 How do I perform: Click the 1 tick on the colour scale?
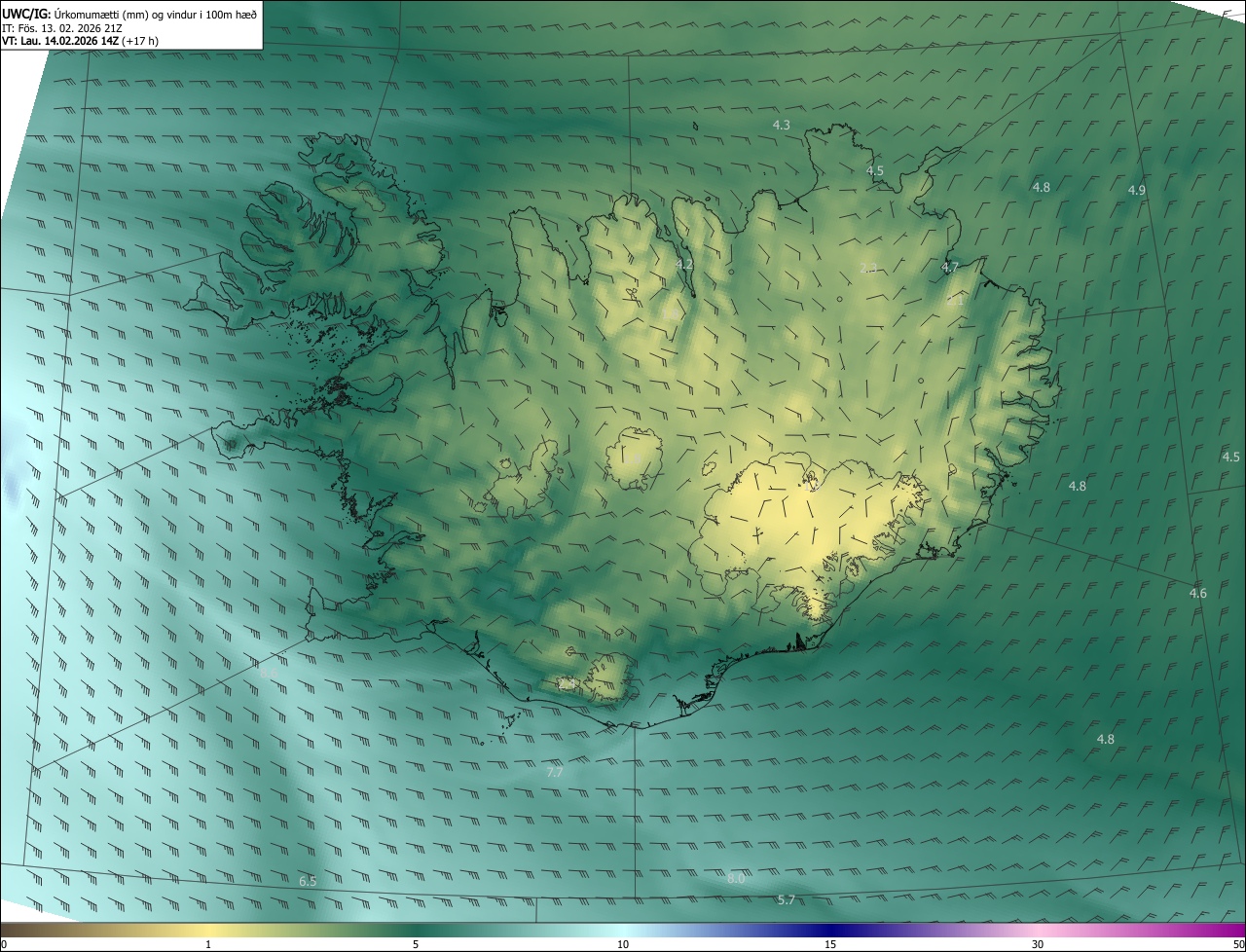[x=208, y=944]
